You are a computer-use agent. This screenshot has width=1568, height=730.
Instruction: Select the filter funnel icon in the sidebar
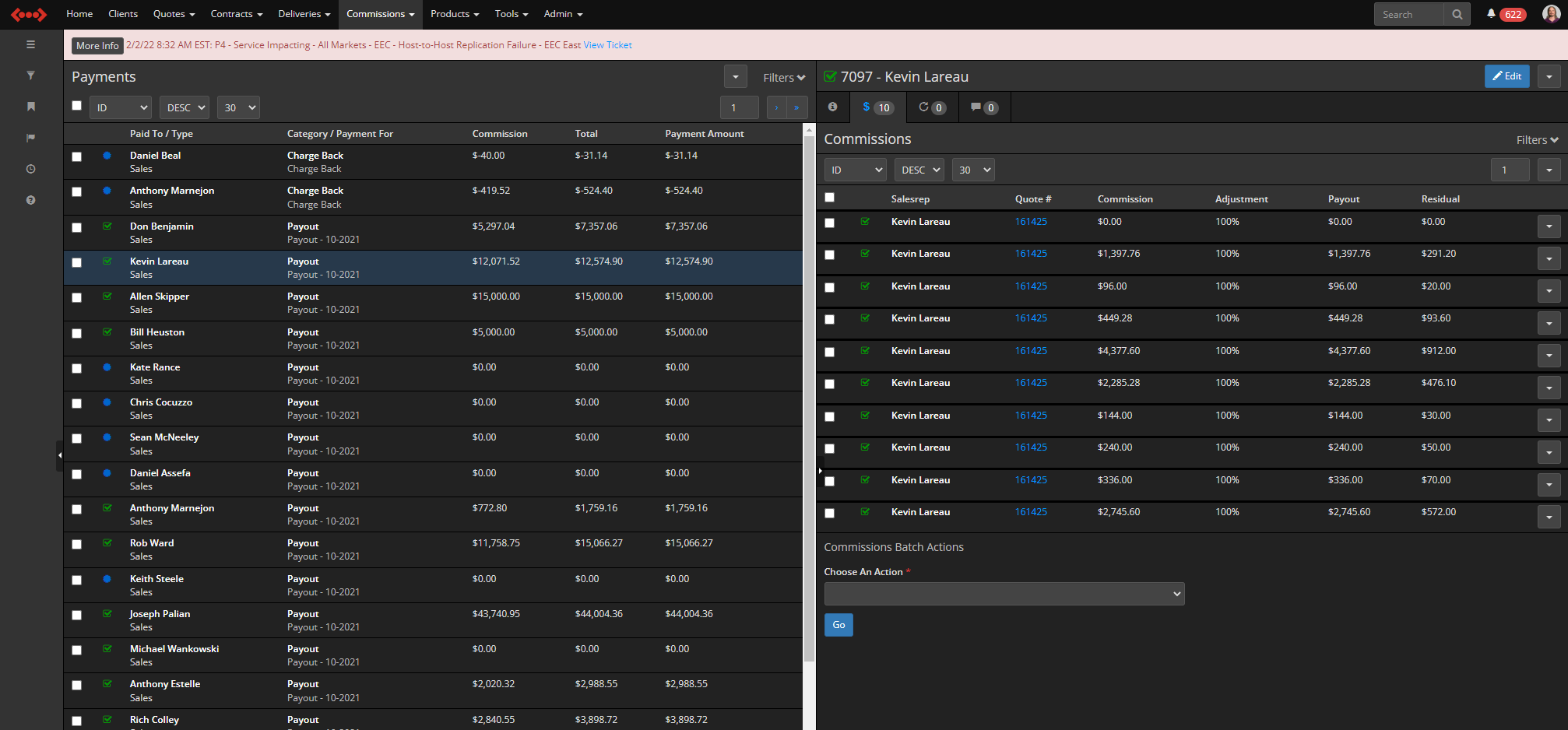coord(30,75)
